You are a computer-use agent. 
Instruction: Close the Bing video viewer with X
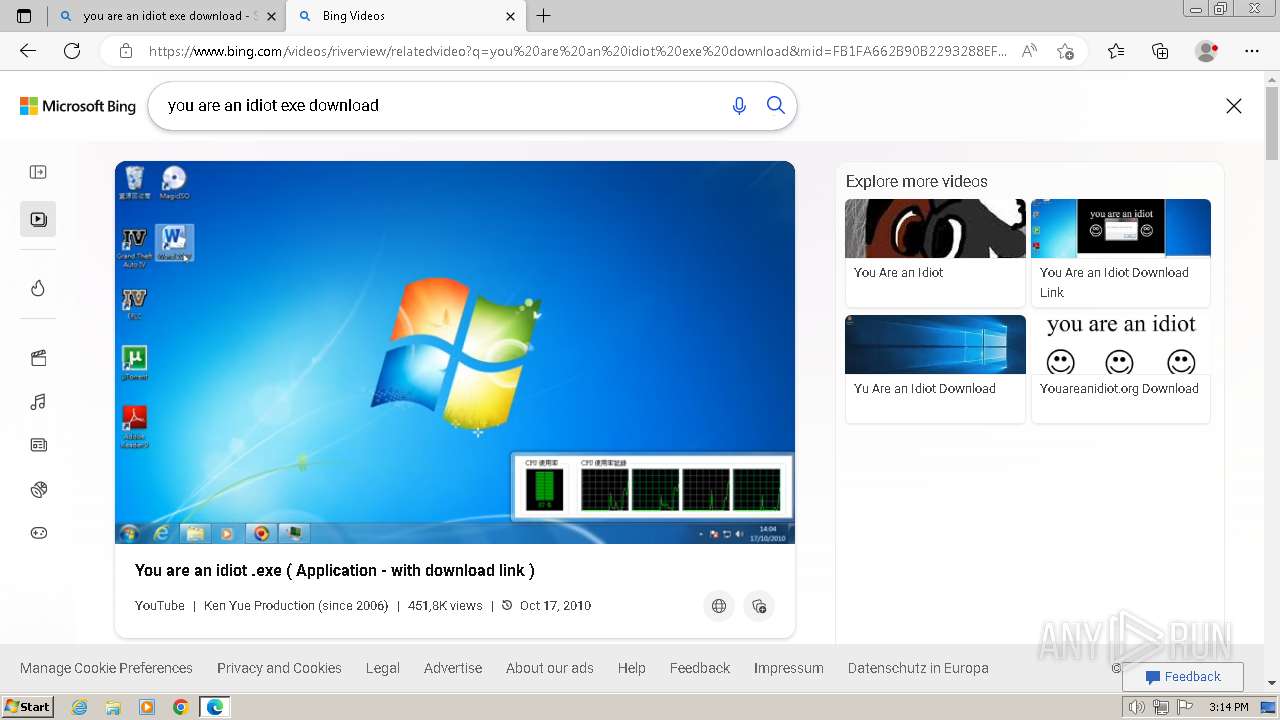(1234, 106)
